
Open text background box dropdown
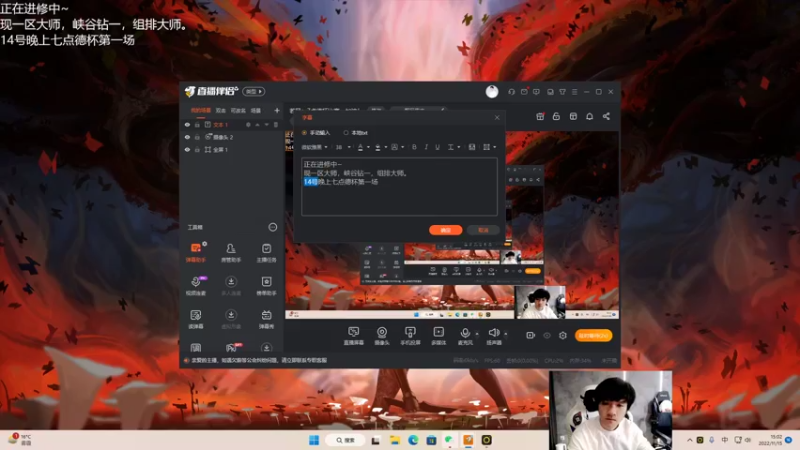[x=403, y=147]
